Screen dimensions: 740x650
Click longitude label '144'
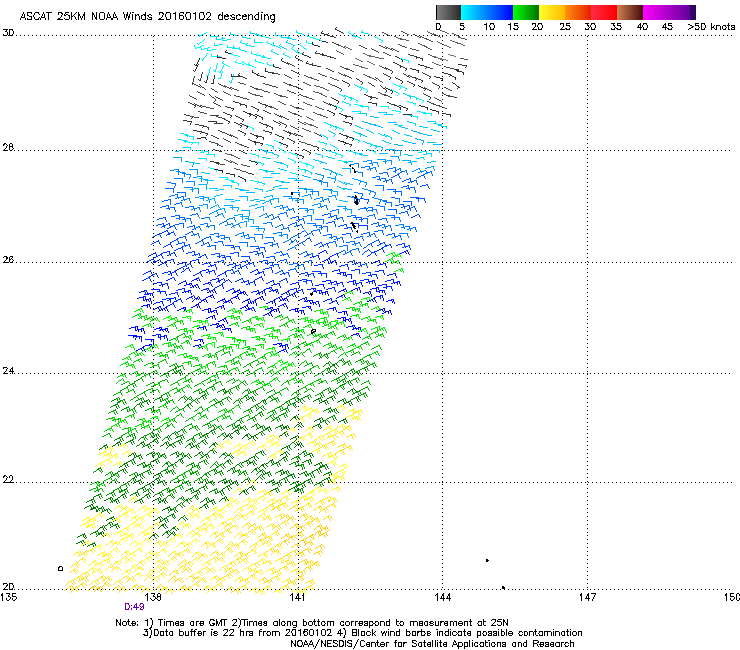coord(442,597)
